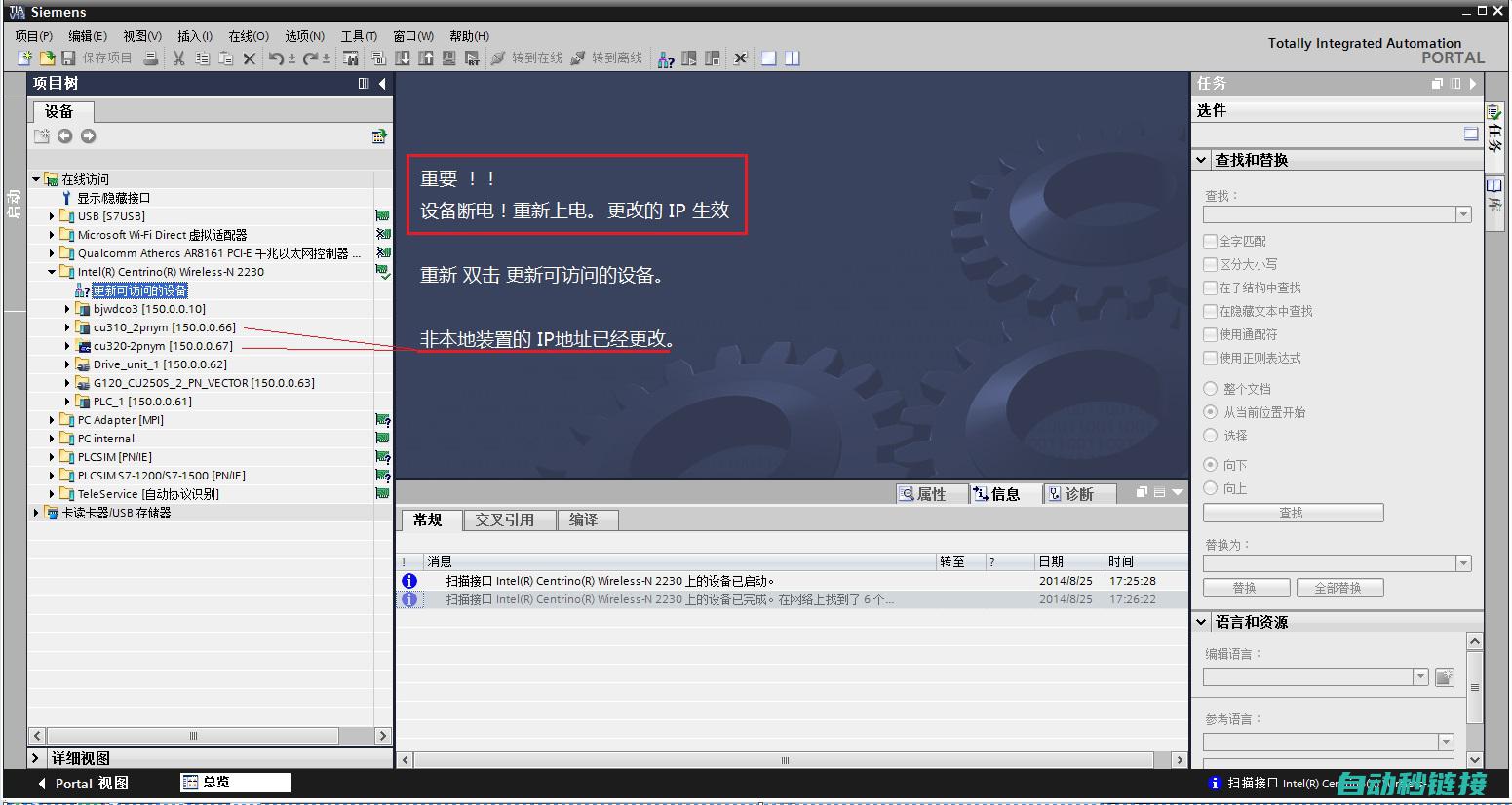Image resolution: width=1512 pixels, height=805 pixels.
Task: Click the Split editor vertically icon
Action: click(793, 58)
